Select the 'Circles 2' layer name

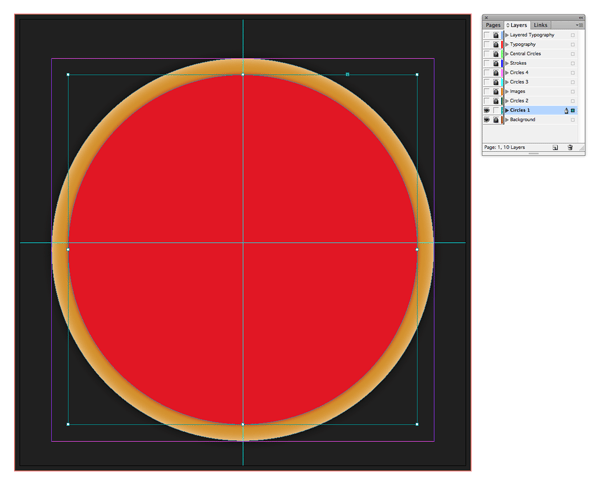[x=519, y=101]
